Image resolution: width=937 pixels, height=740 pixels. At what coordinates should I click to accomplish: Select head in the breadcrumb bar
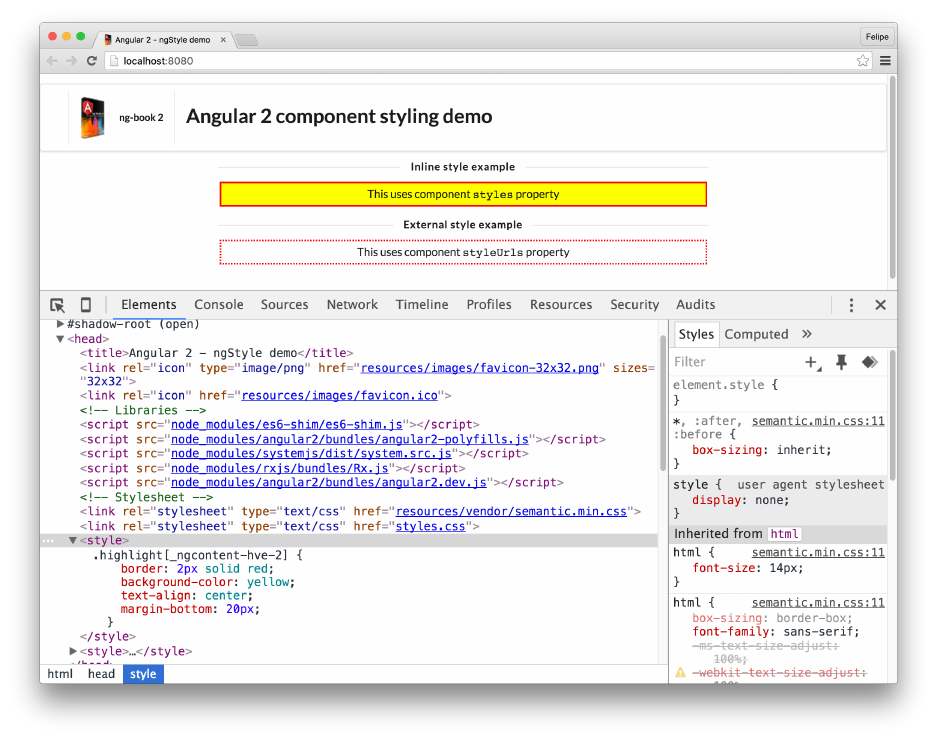[101, 674]
